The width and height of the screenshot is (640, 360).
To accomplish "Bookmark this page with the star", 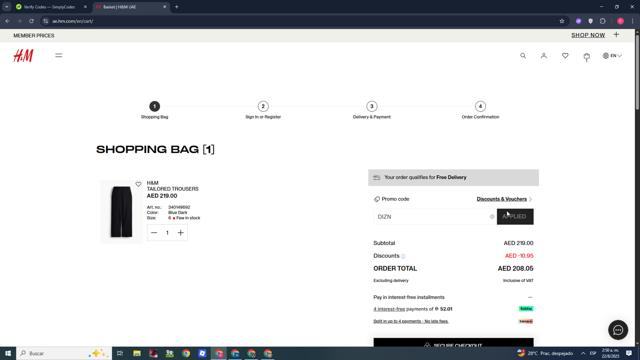I will [562, 21].
